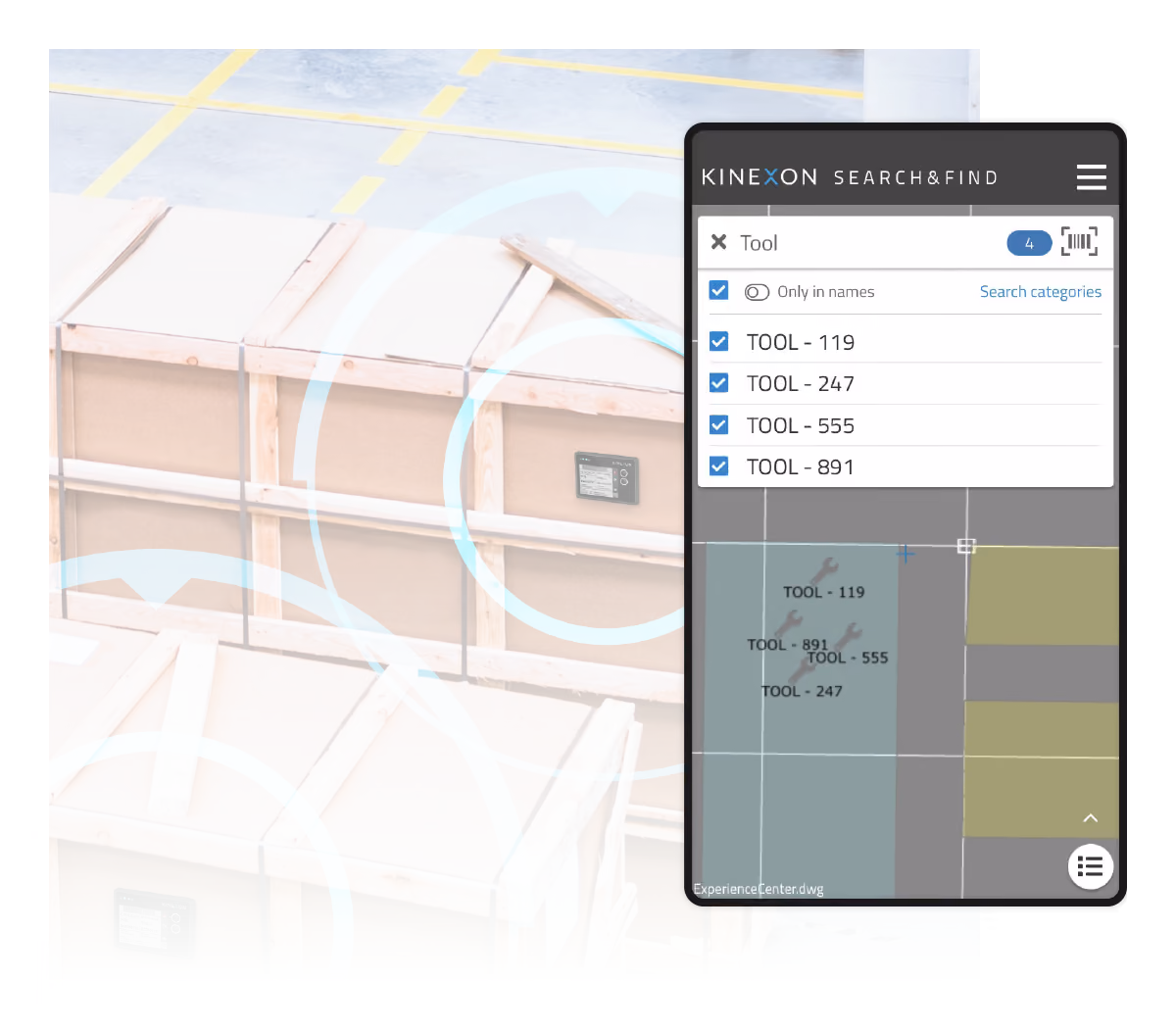Image resolution: width=1176 pixels, height=1029 pixels.
Task: Click the tracking device on the crate
Action: click(x=607, y=478)
